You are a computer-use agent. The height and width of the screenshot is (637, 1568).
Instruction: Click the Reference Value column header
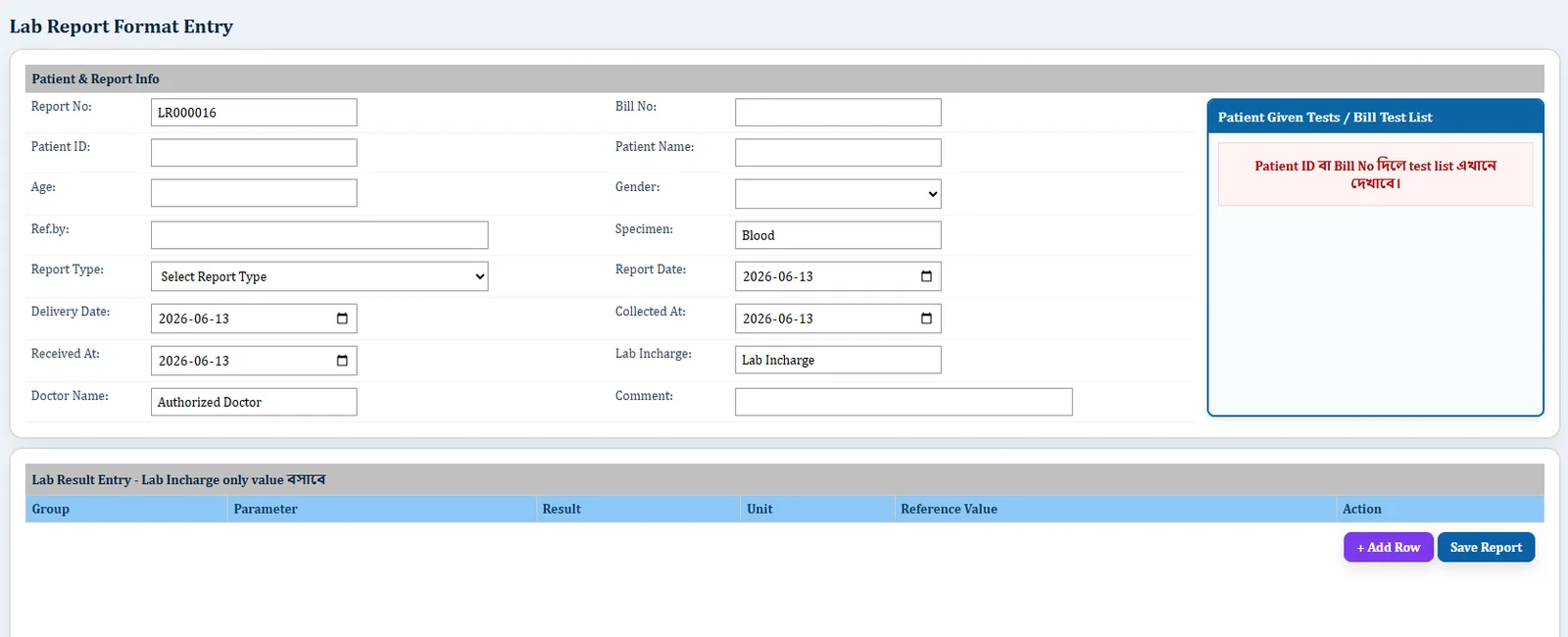tap(1115, 509)
